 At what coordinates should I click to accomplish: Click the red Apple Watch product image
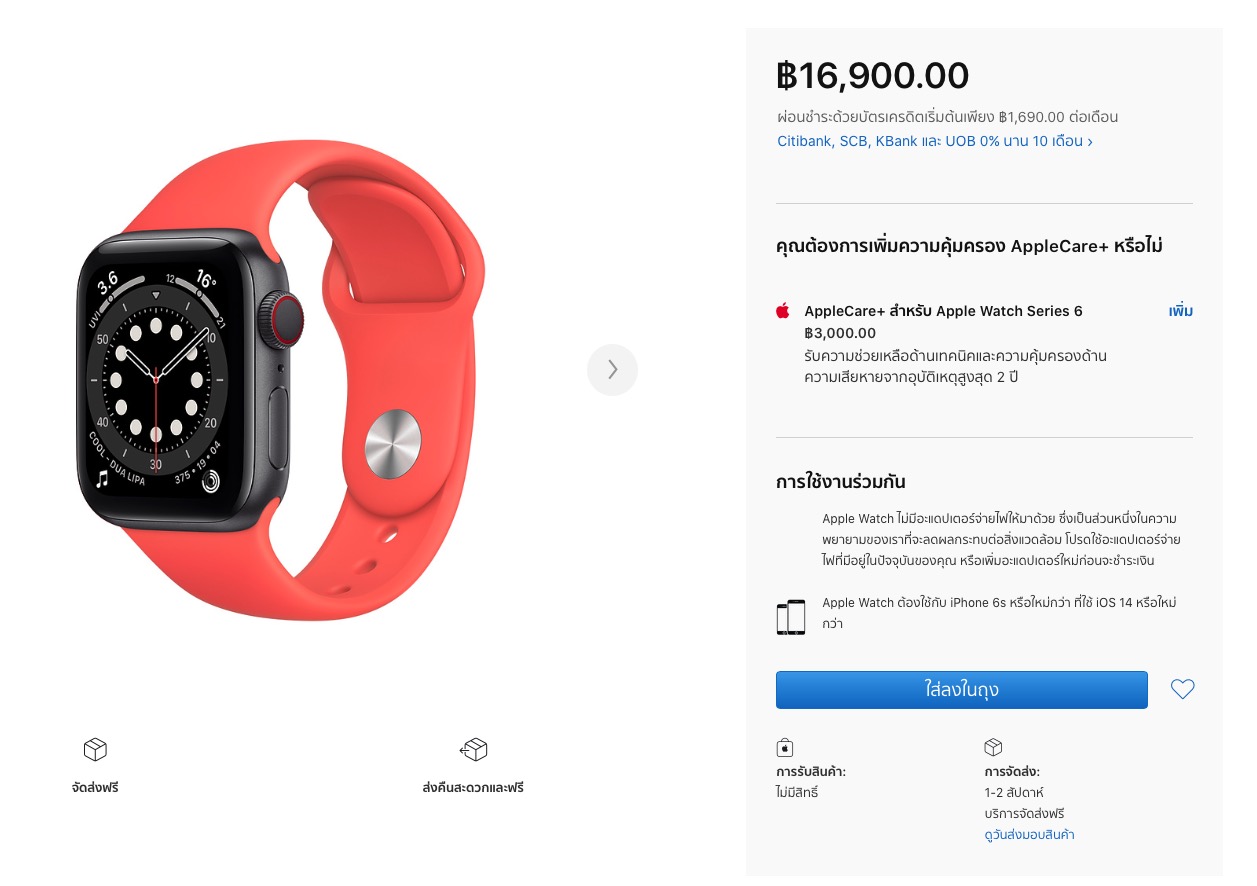point(282,380)
